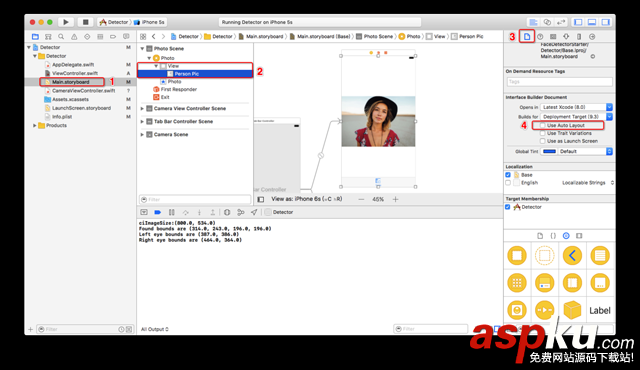This screenshot has height=370, width=640.
Task: Open the Symbol navigator tab
Action: click(48, 37)
